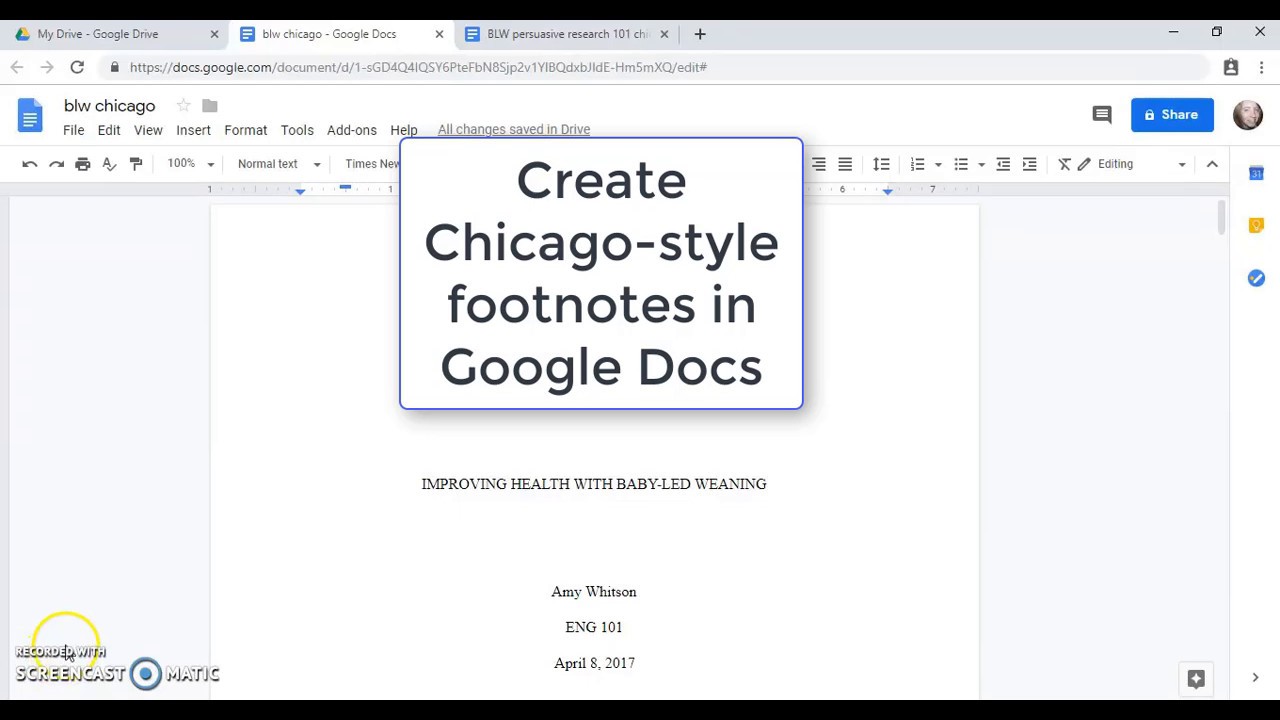Open line spacing options
The width and height of the screenshot is (1280, 720).
881,164
